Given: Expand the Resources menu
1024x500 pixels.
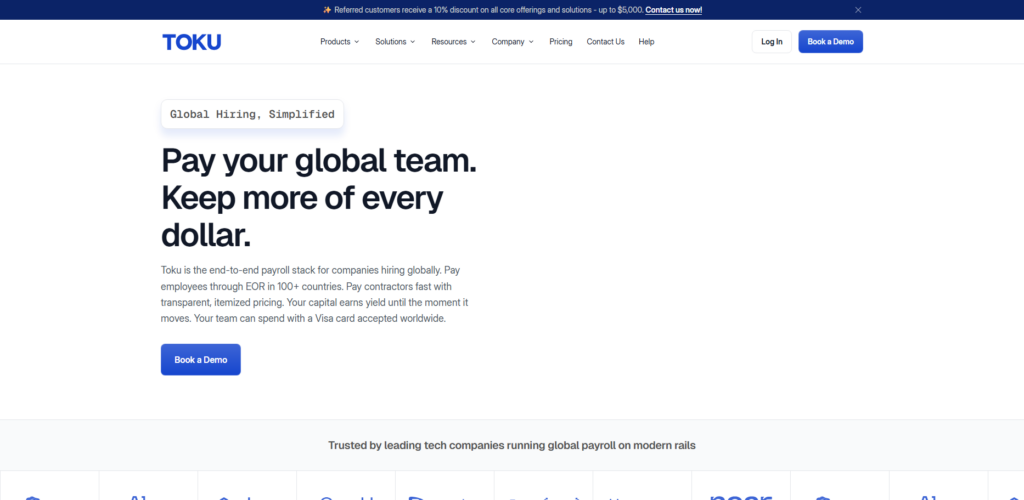Looking at the screenshot, I should (x=453, y=42).
